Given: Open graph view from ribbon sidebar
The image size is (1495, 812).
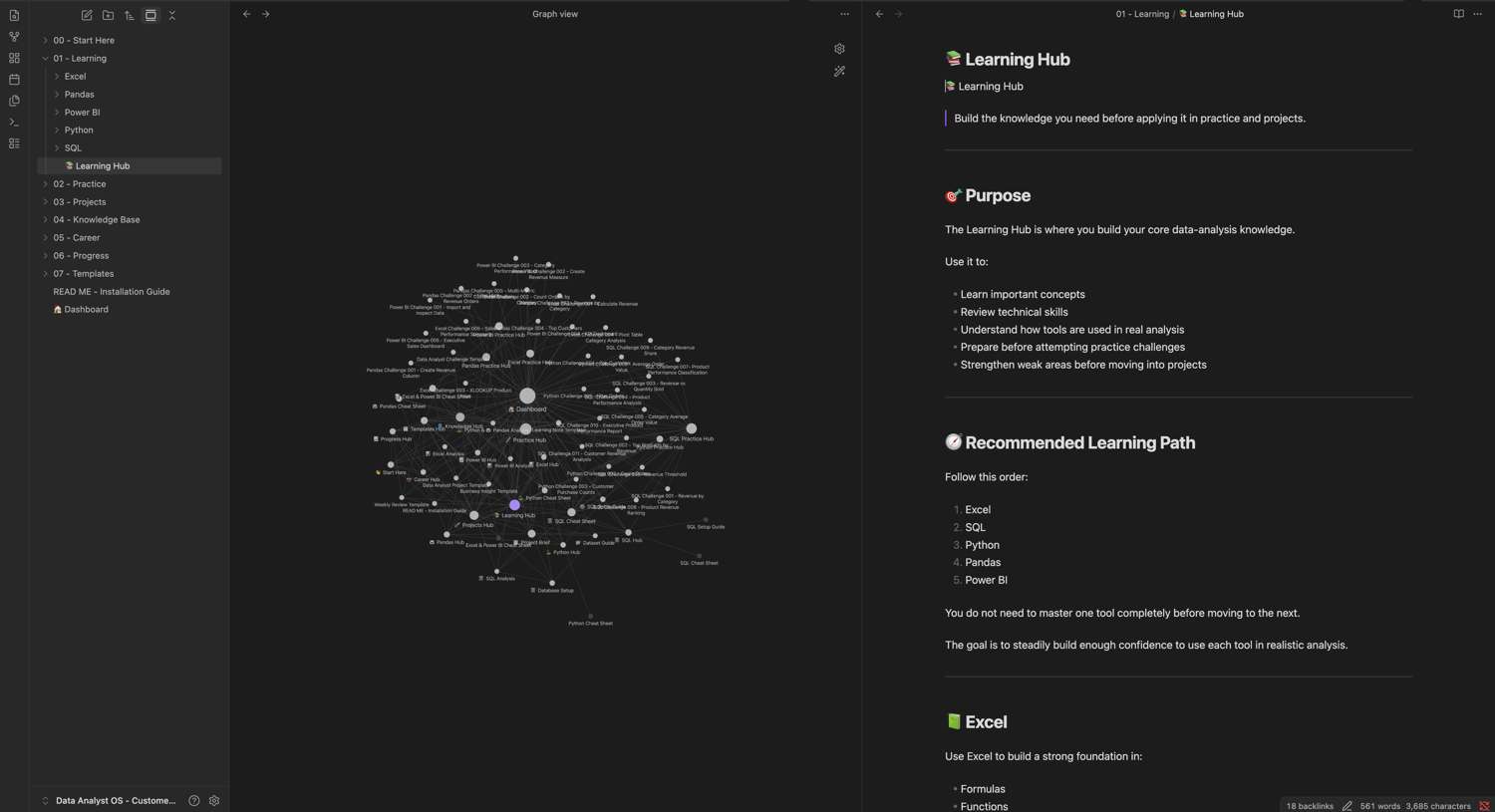Looking at the screenshot, I should (14, 37).
